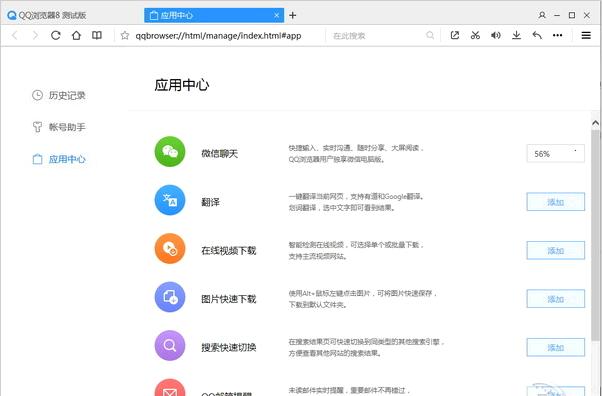Open the share/export toolbar icon

tap(455, 36)
